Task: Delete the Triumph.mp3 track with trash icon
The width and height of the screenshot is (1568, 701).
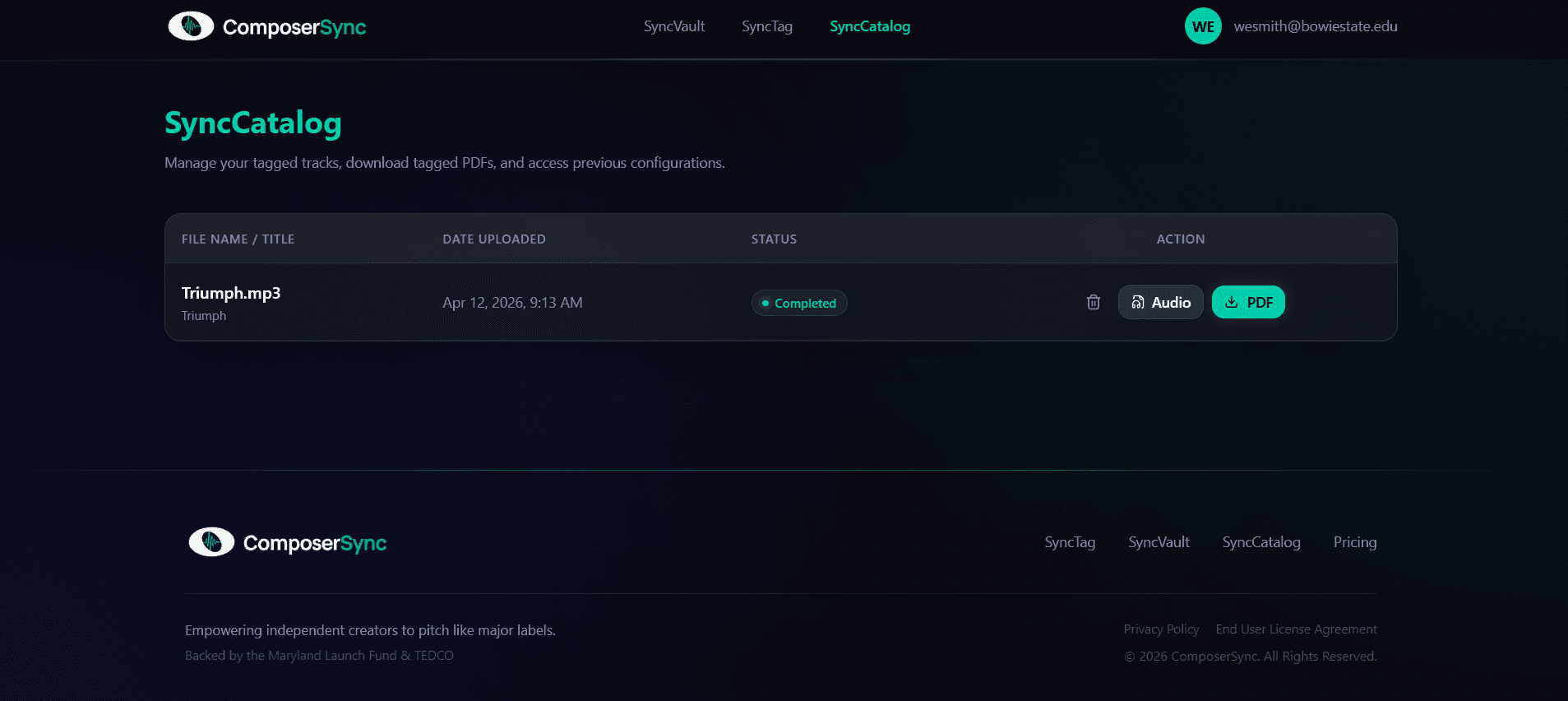Action: coord(1094,302)
